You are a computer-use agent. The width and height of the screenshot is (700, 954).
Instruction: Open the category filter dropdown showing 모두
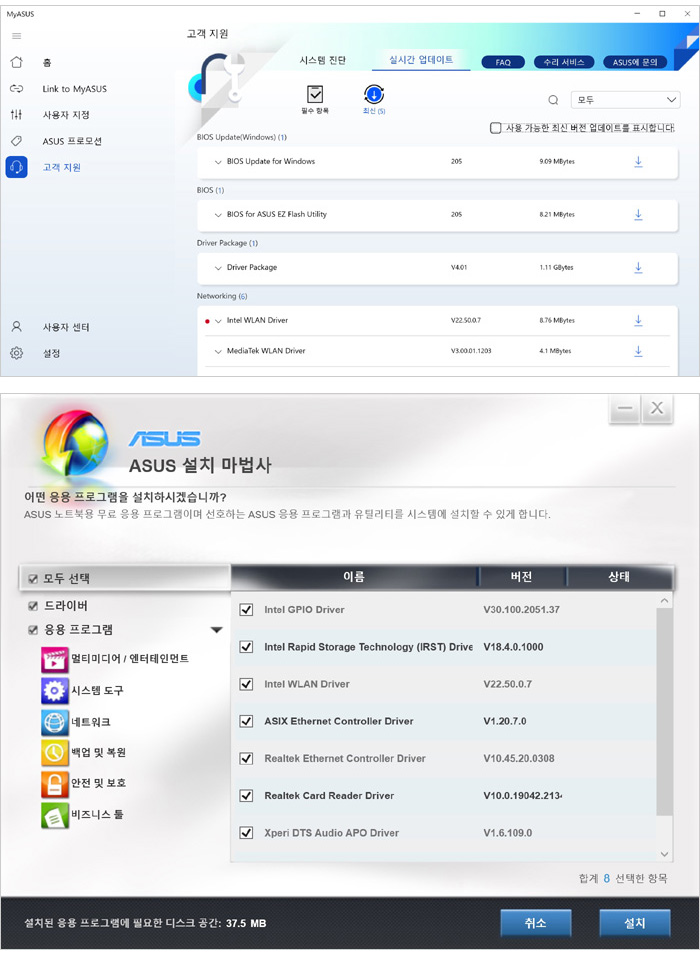pos(625,100)
